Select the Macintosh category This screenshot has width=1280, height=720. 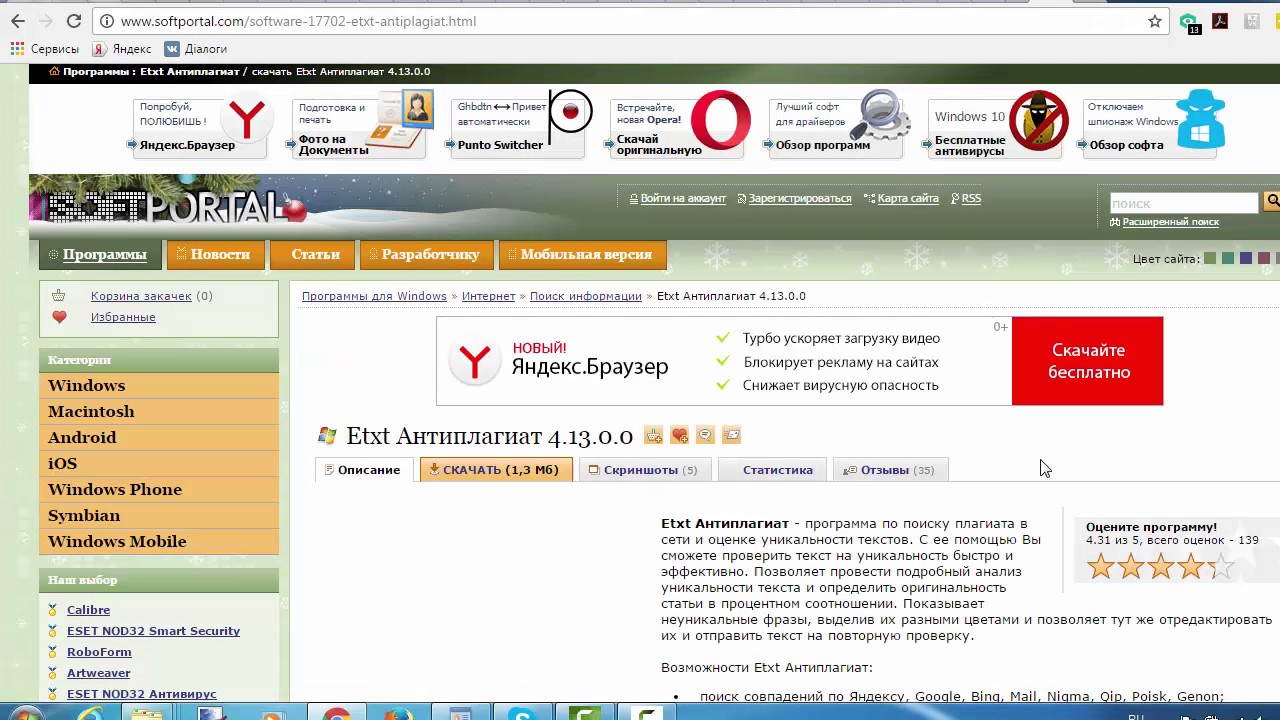tap(159, 411)
